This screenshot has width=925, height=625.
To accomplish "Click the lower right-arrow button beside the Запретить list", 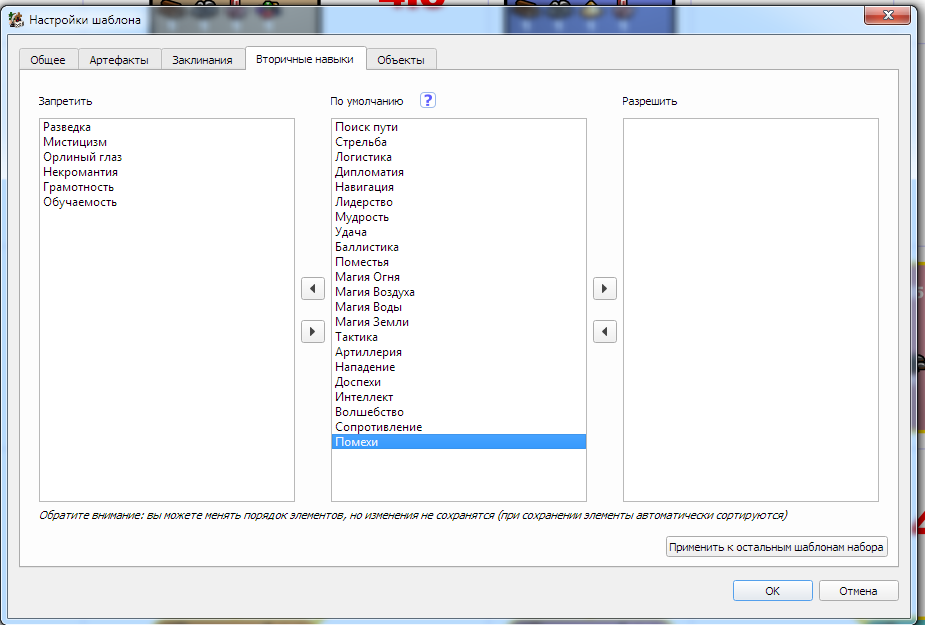I will 313,331.
